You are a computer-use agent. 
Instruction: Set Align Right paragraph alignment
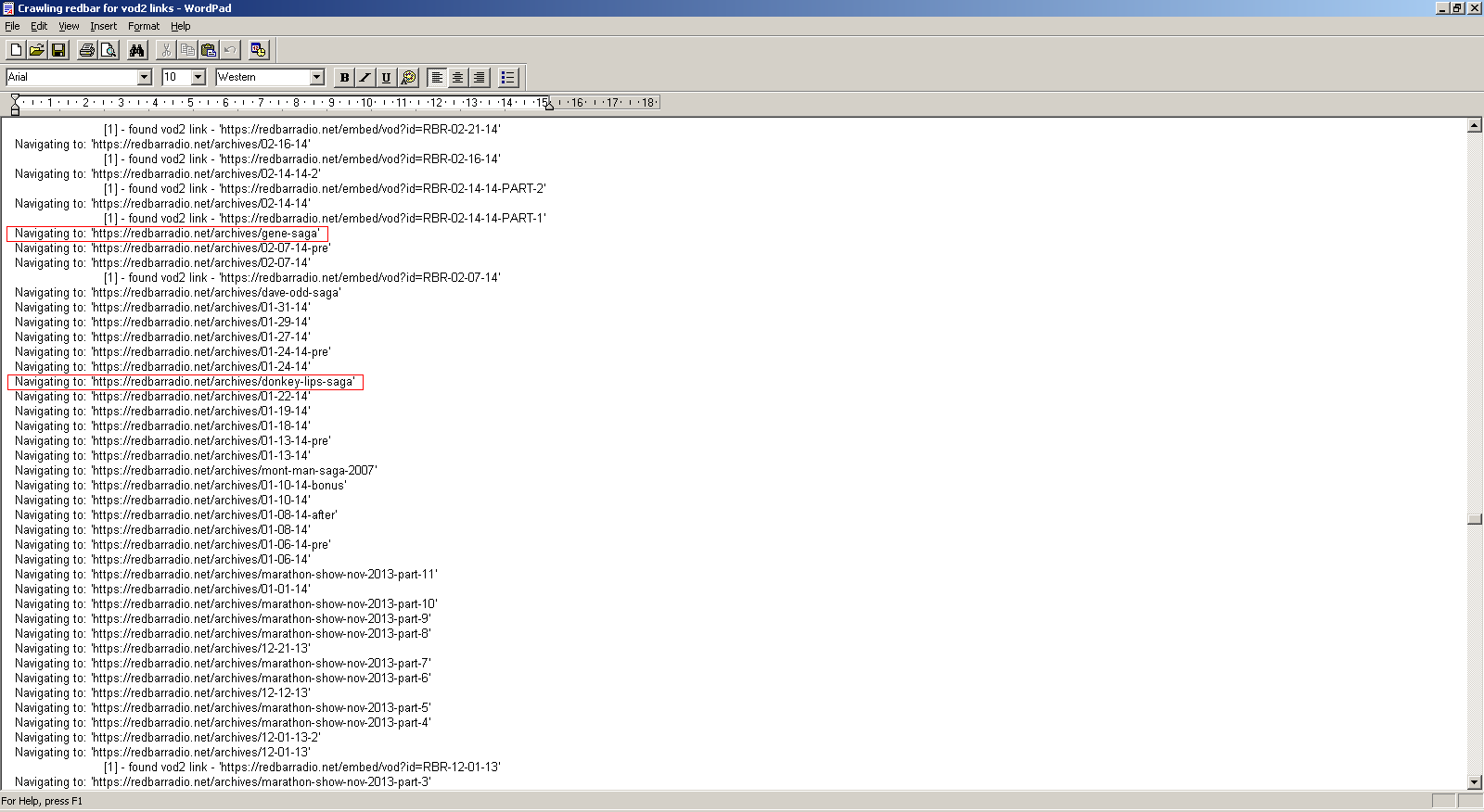tap(480, 77)
